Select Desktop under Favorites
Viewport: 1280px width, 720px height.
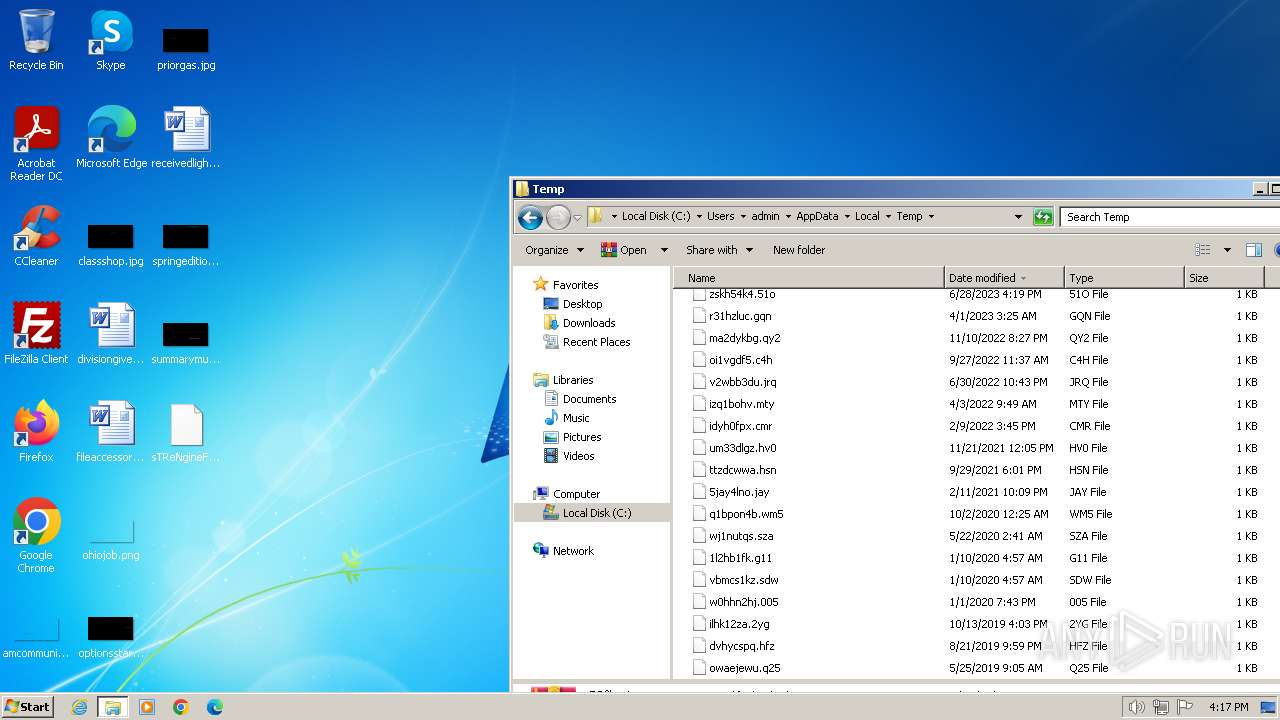pyautogui.click(x=582, y=304)
